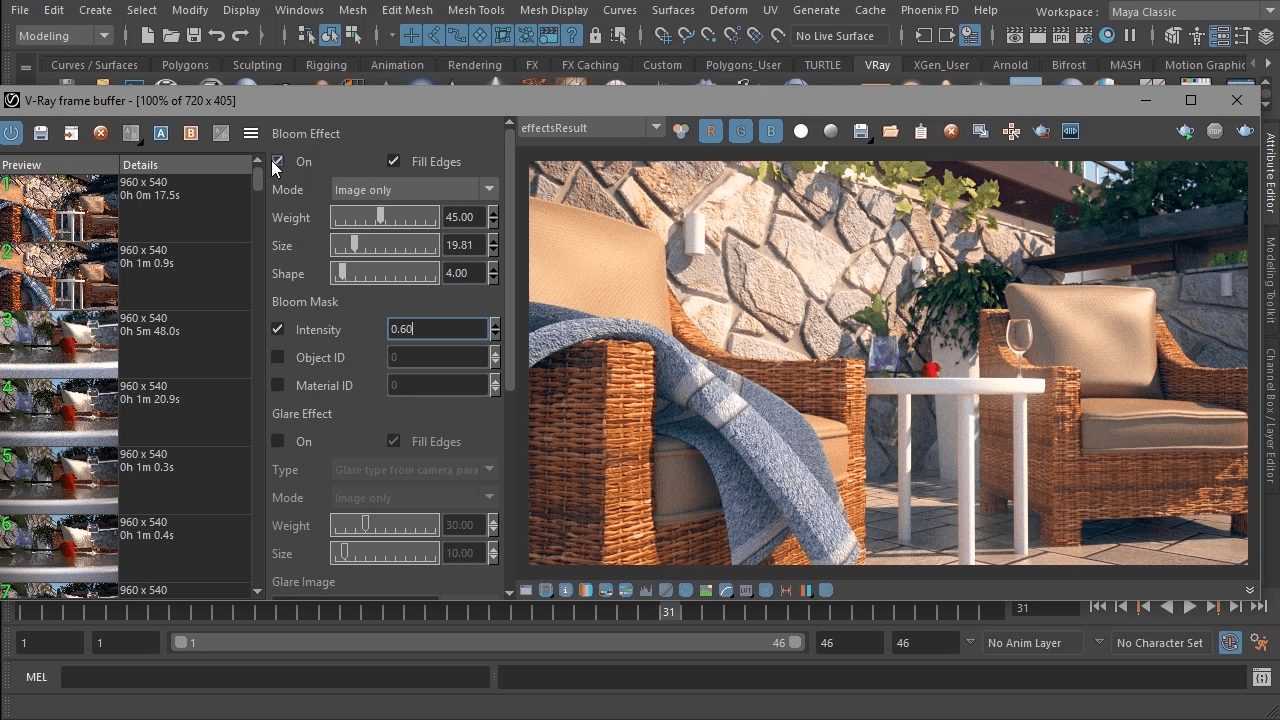Open an image with the folder icon
The width and height of the screenshot is (1280, 720).
891,131
